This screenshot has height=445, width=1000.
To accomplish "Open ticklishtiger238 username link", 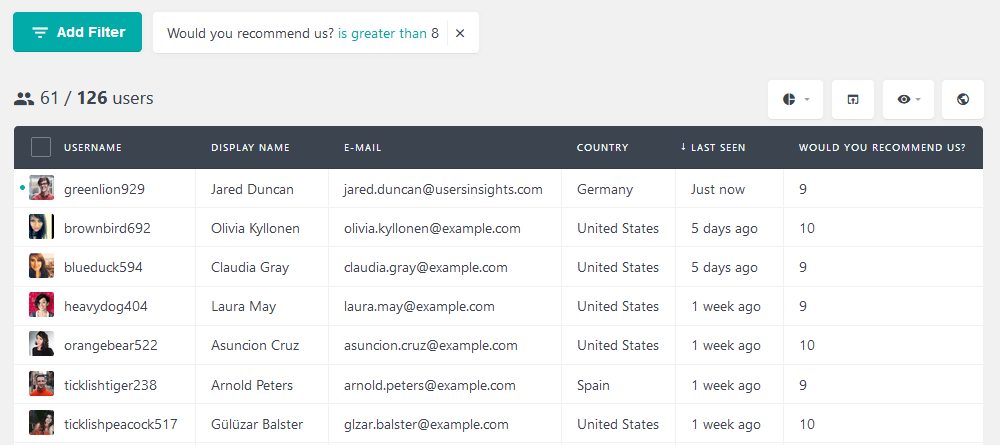I will 110,386.
